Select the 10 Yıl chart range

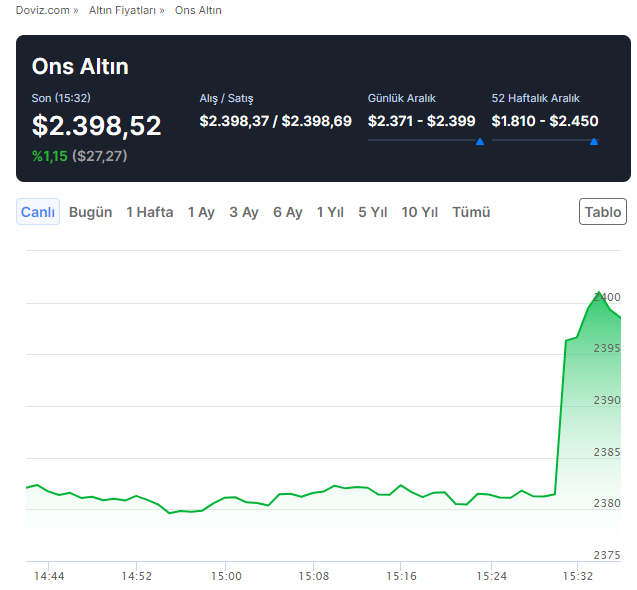click(419, 212)
